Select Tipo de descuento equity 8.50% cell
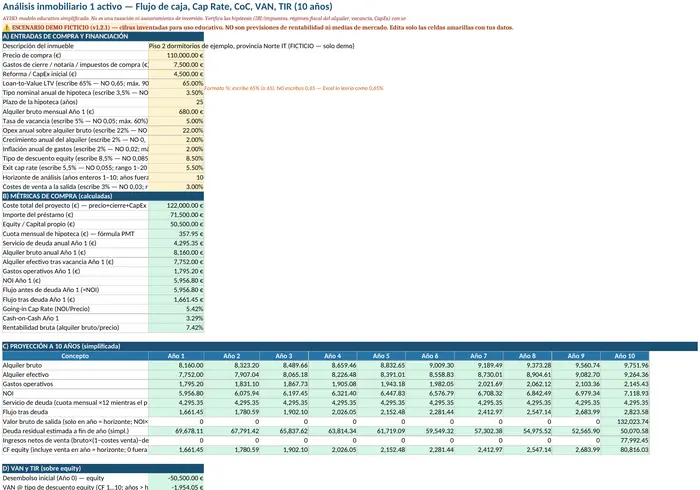This screenshot has height=490, width=700. [x=176, y=158]
